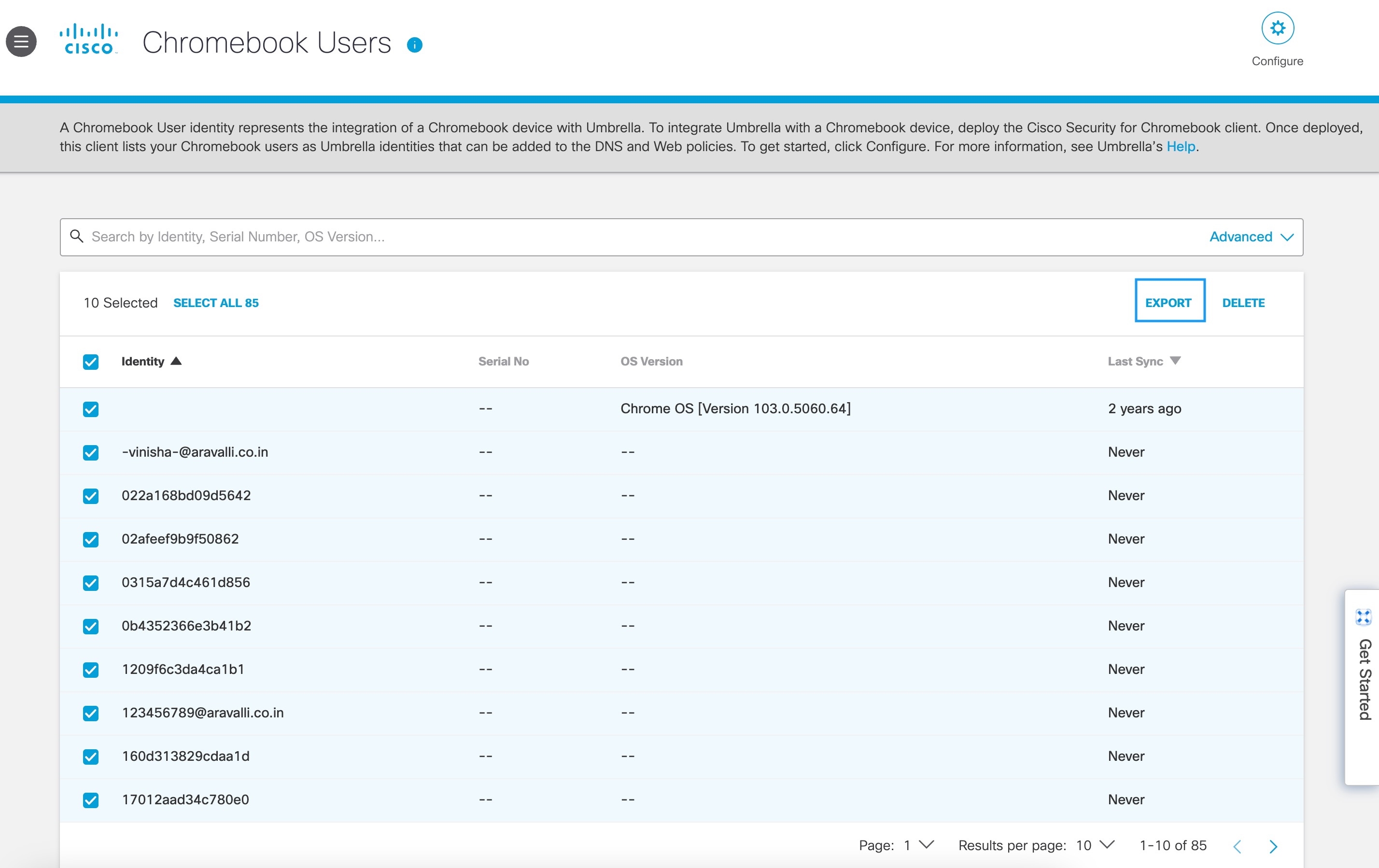Select the identity -vinisha-@aravalli.co.in
This screenshot has height=868, width=1379.
[x=195, y=452]
